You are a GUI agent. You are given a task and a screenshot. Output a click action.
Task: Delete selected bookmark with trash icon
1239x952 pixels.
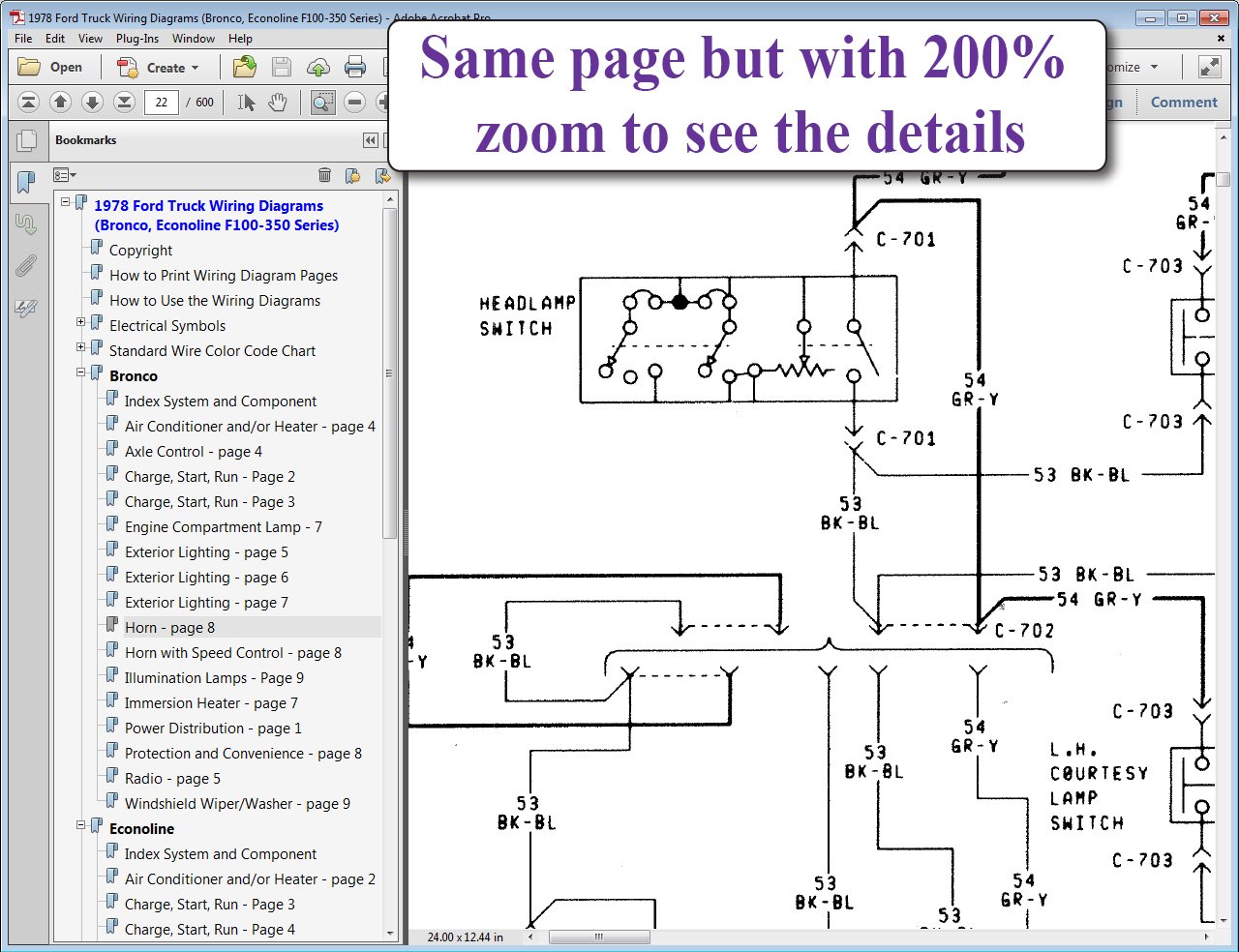pos(324,175)
